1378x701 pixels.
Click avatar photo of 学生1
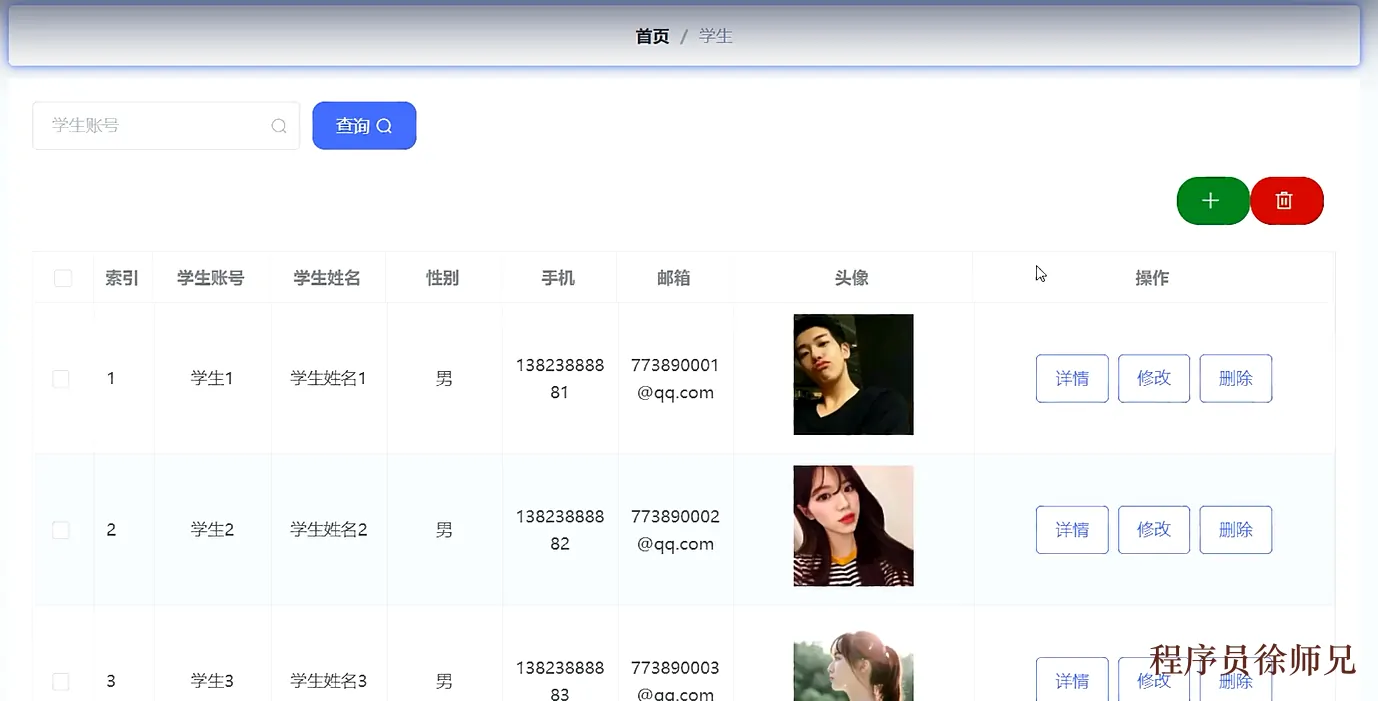point(853,375)
